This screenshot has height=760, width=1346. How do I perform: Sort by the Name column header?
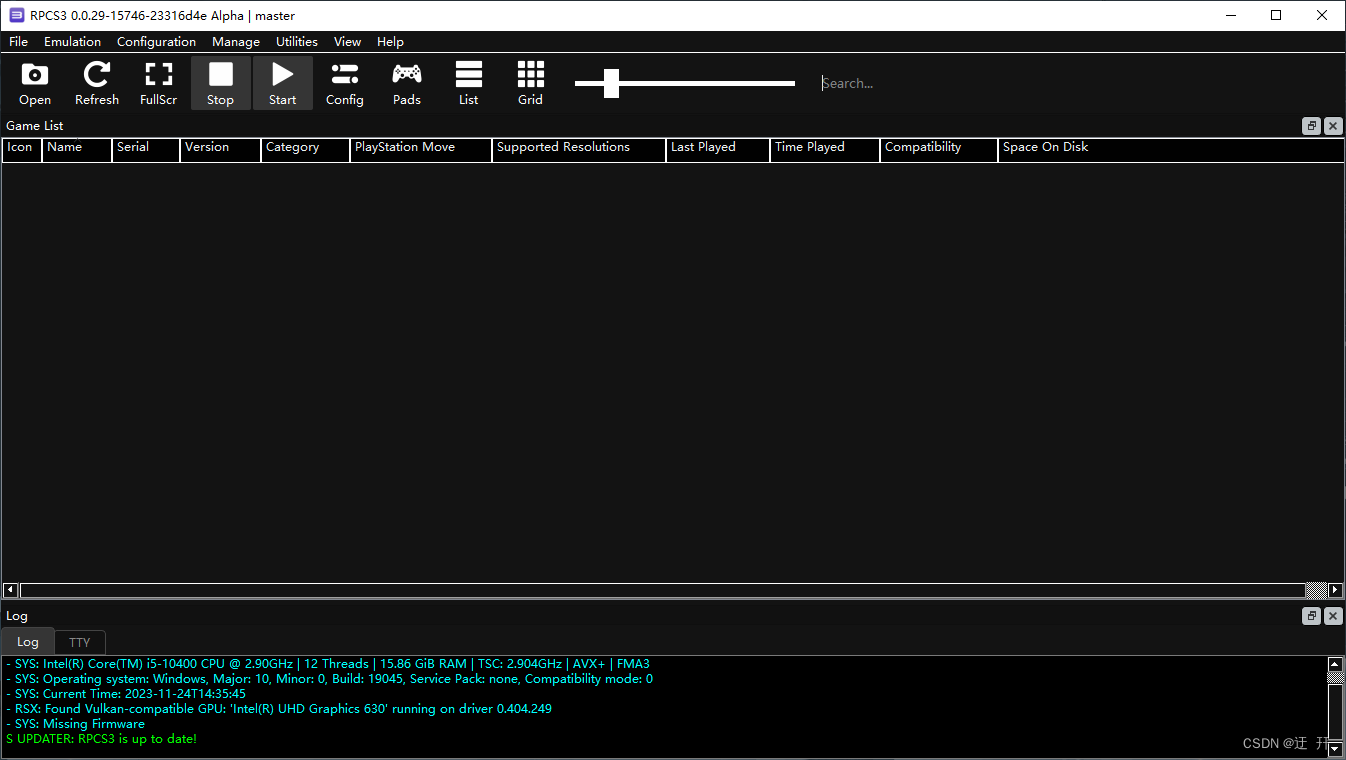click(x=76, y=148)
